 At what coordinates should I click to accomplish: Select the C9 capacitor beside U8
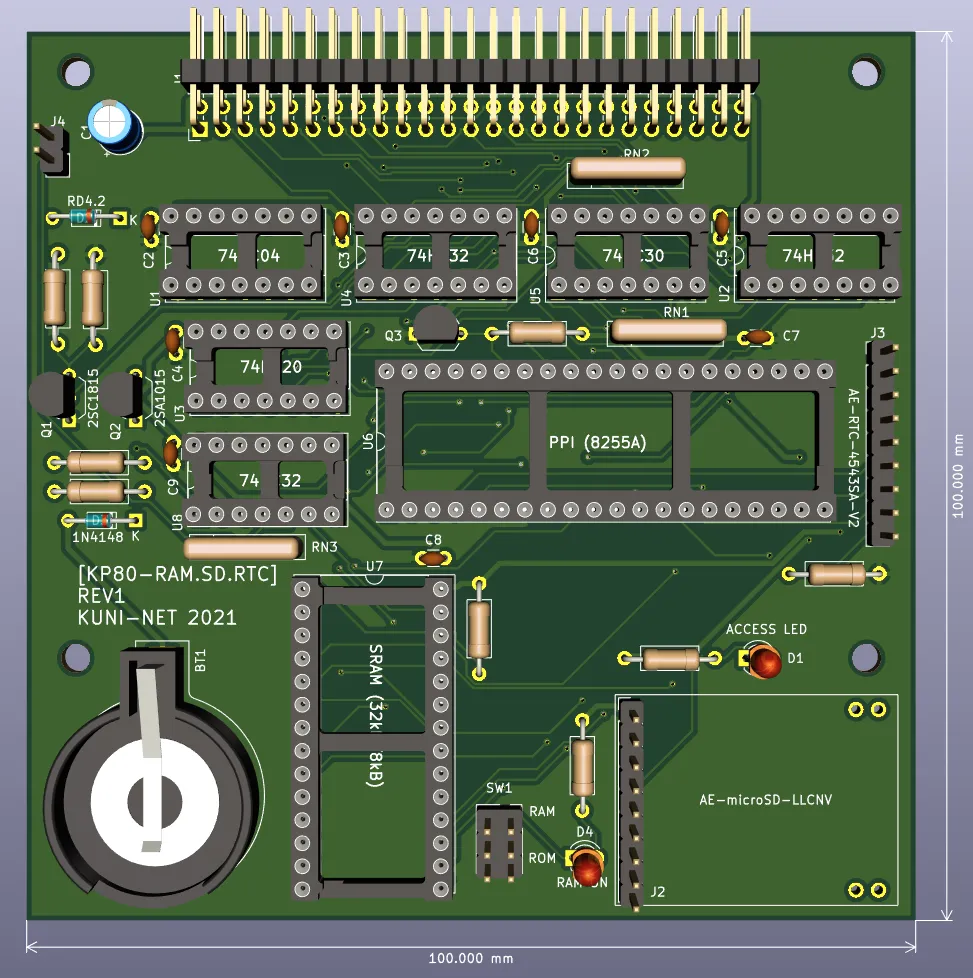coord(172,455)
